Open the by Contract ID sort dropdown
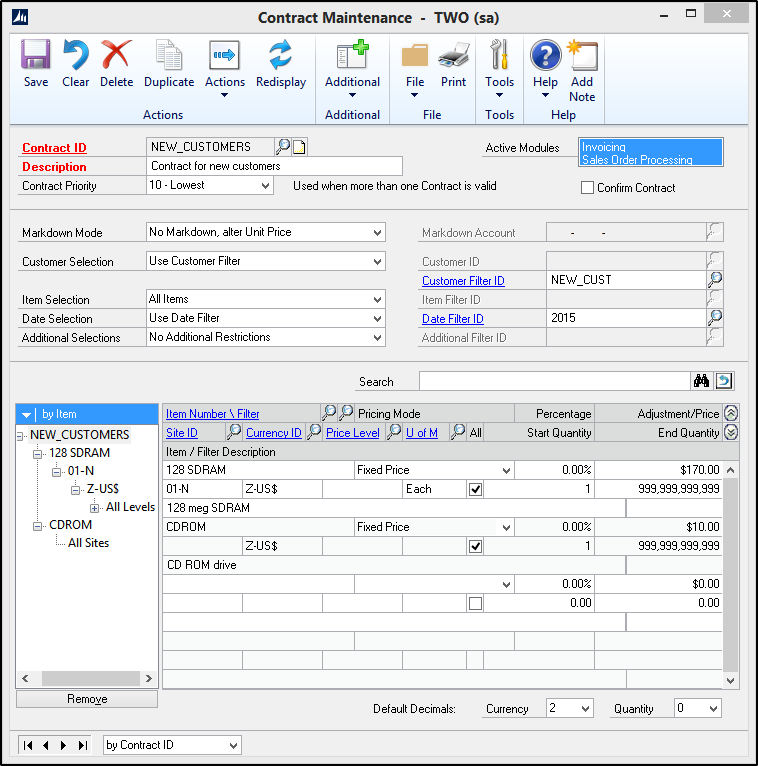This screenshot has width=758, height=766. click(x=233, y=745)
